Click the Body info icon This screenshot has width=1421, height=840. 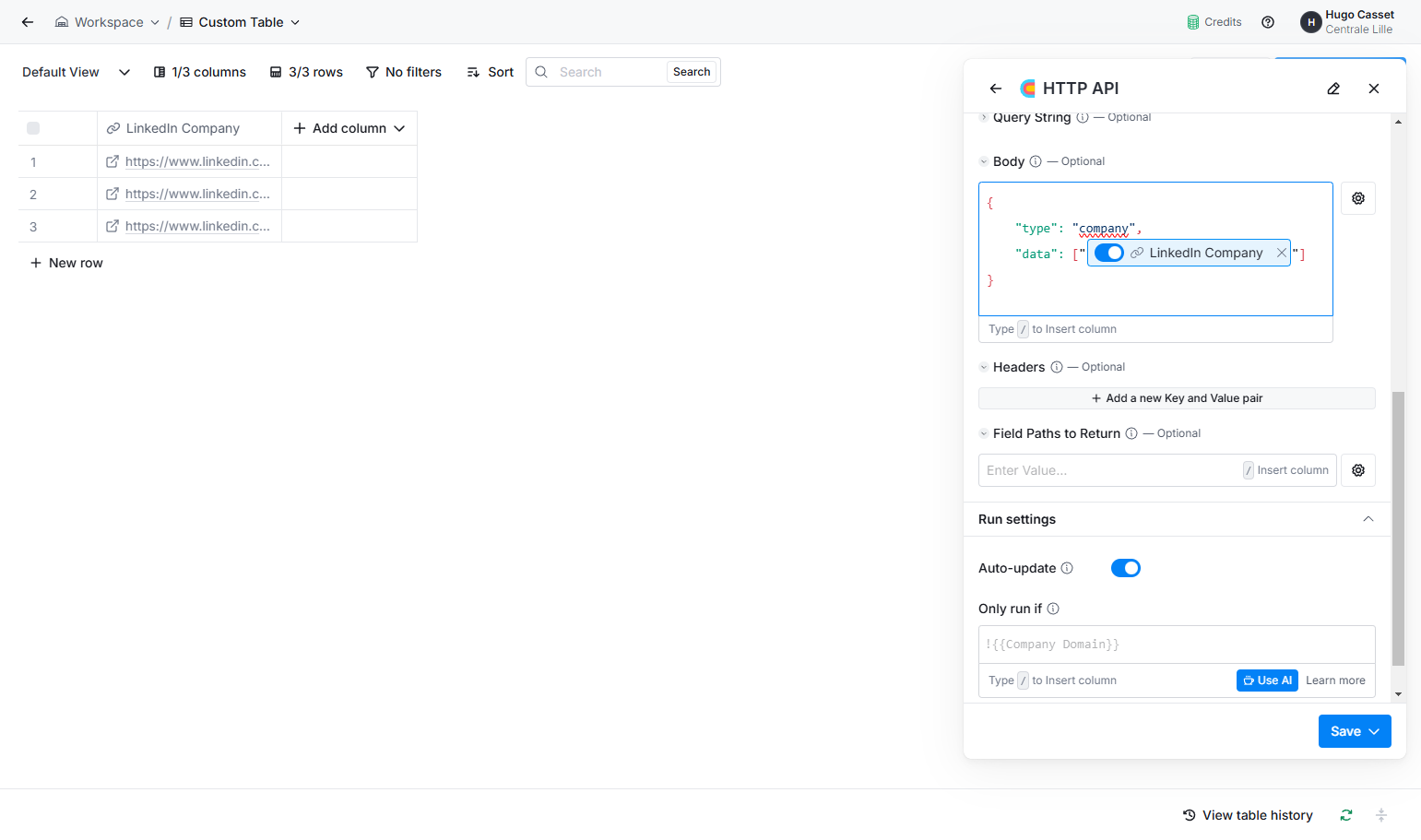[x=1036, y=161]
